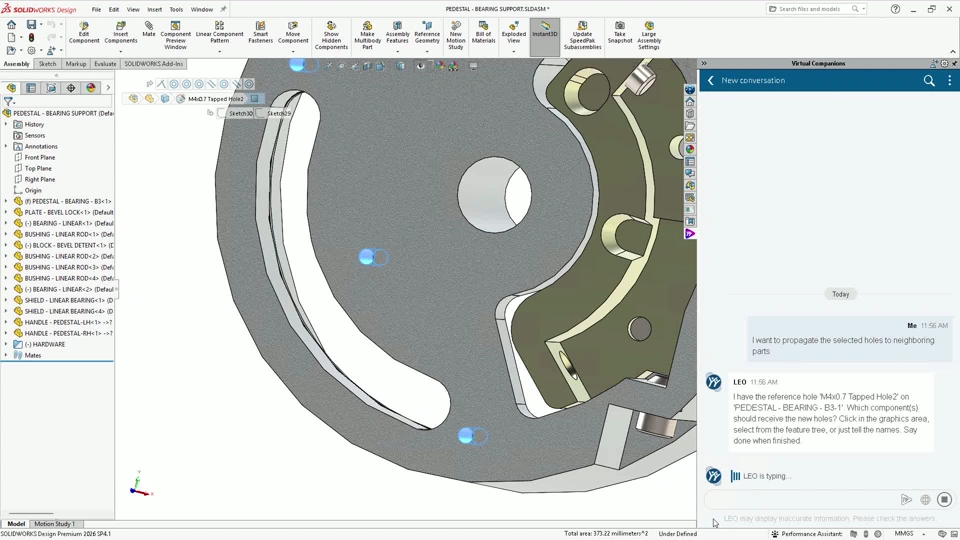Open the DimXpertManager crosshair tab
The width and height of the screenshot is (960, 540).
coord(71,88)
